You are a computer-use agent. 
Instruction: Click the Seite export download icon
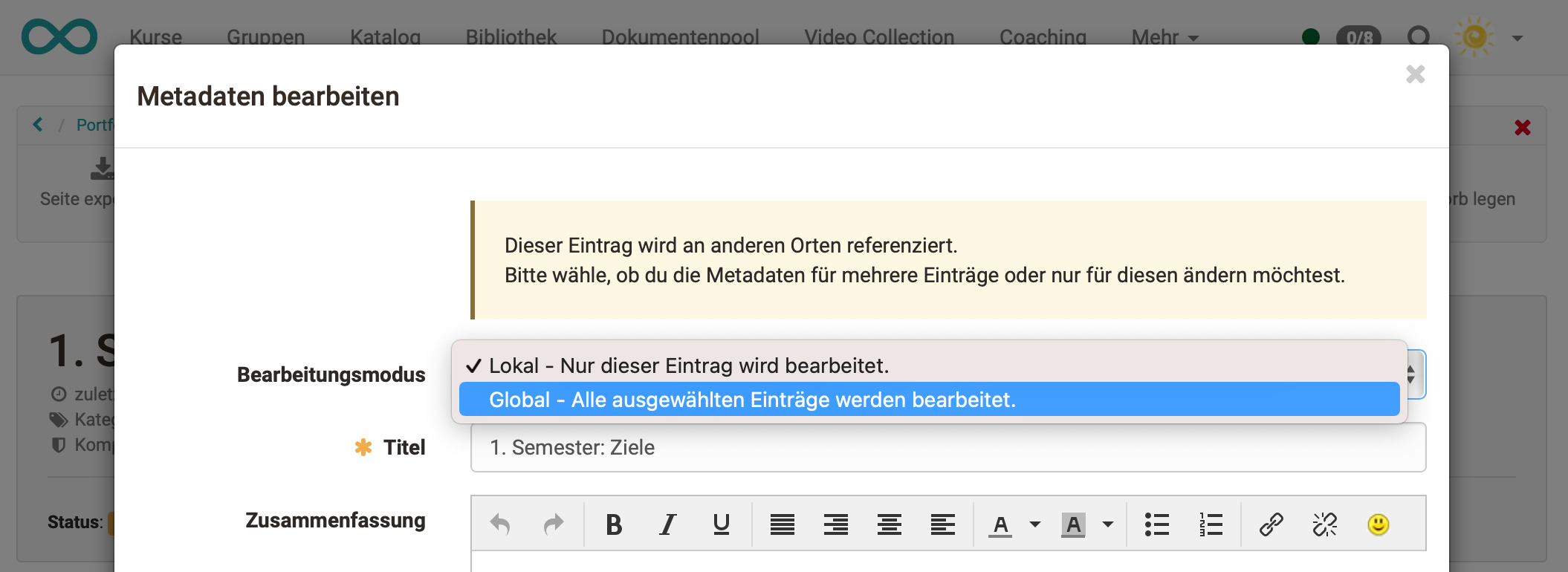coord(103,169)
